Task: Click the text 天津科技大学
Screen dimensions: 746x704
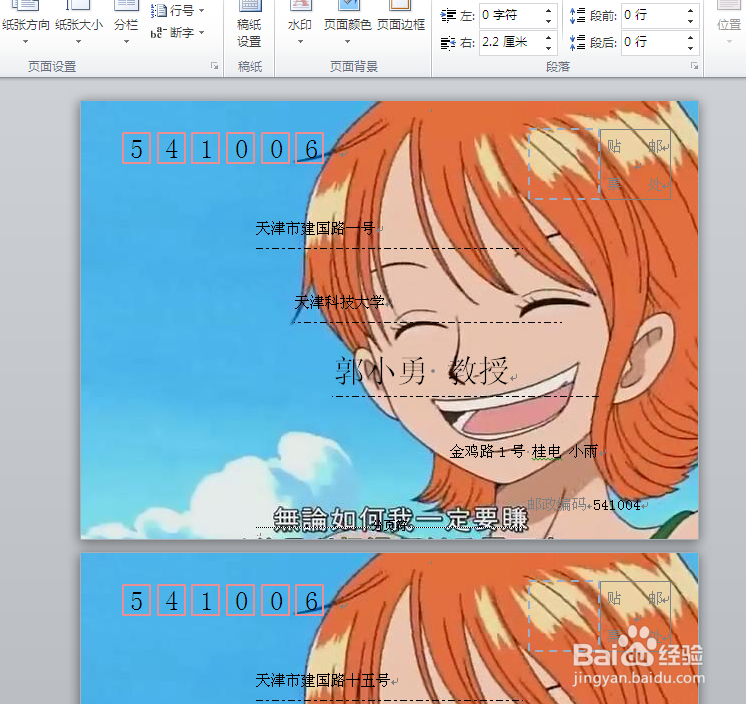Action: point(339,302)
